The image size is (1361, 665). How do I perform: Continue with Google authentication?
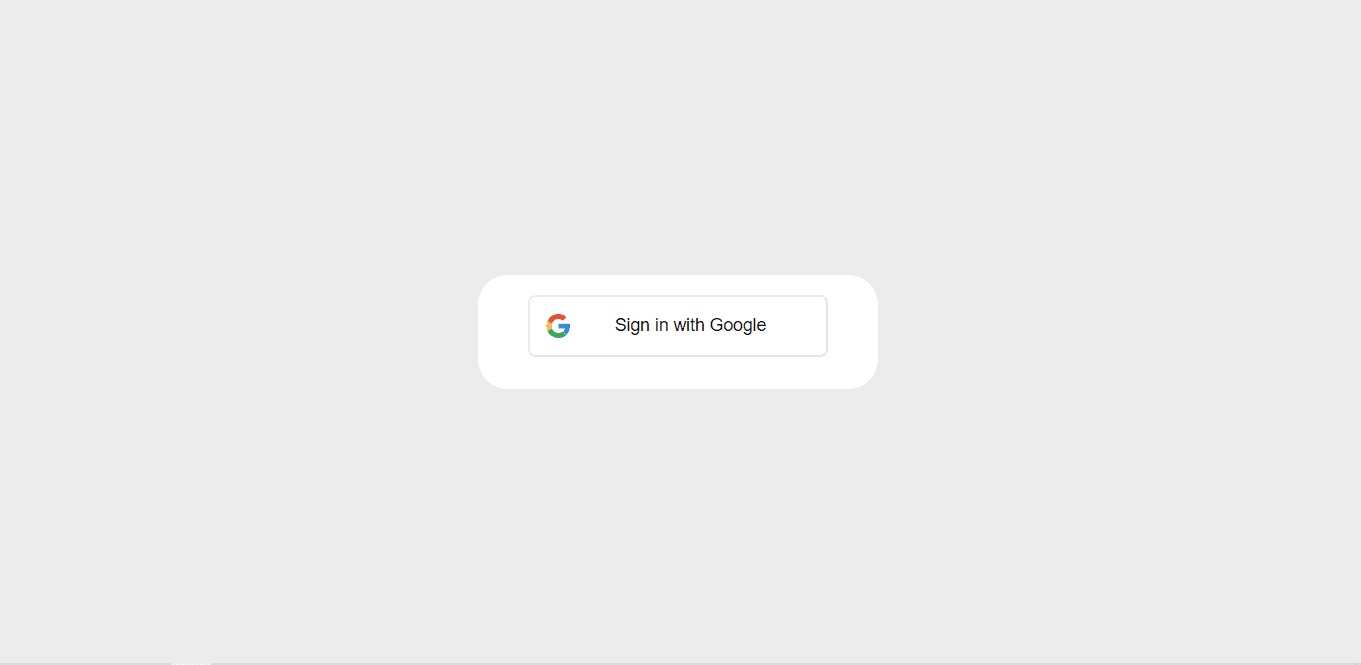click(x=678, y=326)
